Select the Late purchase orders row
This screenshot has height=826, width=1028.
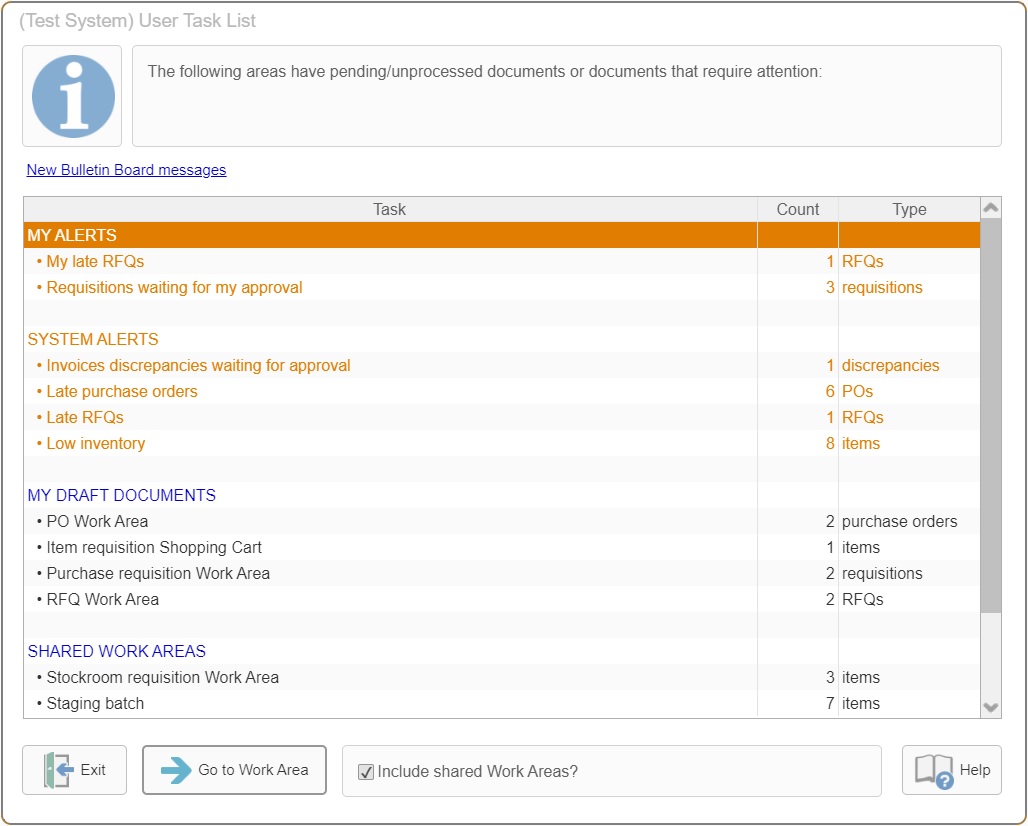point(122,391)
